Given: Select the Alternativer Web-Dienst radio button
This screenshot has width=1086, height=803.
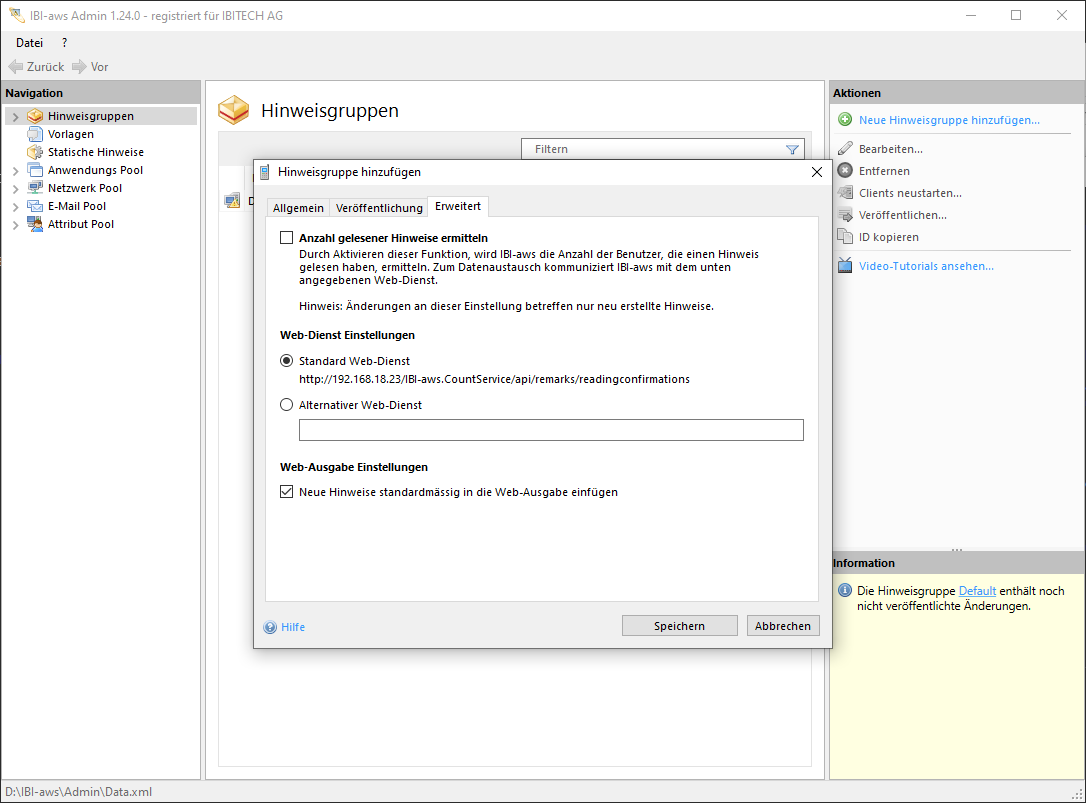Looking at the screenshot, I should pyautogui.click(x=287, y=405).
